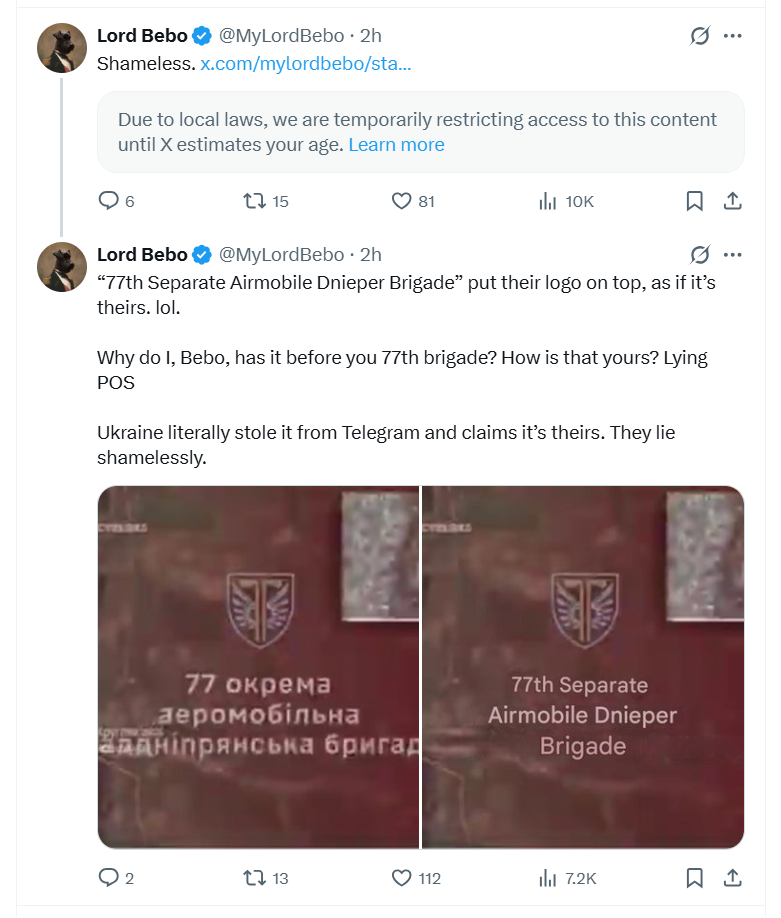Bookmark the 77th Brigade post
Image resolution: width=781 pixels, height=918 pixels.
695,878
